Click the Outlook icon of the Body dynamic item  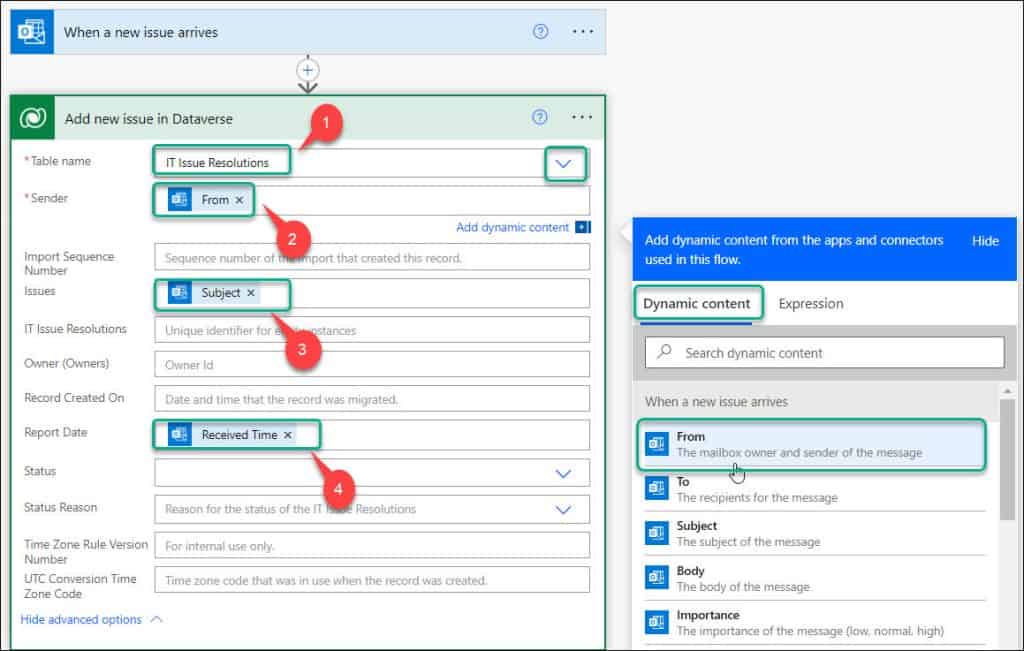click(x=656, y=577)
